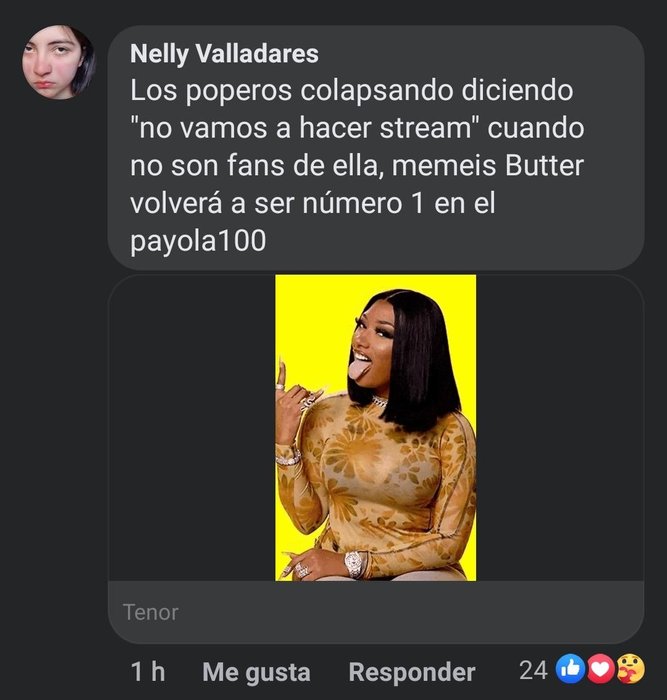
Task: Select the comment text bubble
Action: coord(375,147)
